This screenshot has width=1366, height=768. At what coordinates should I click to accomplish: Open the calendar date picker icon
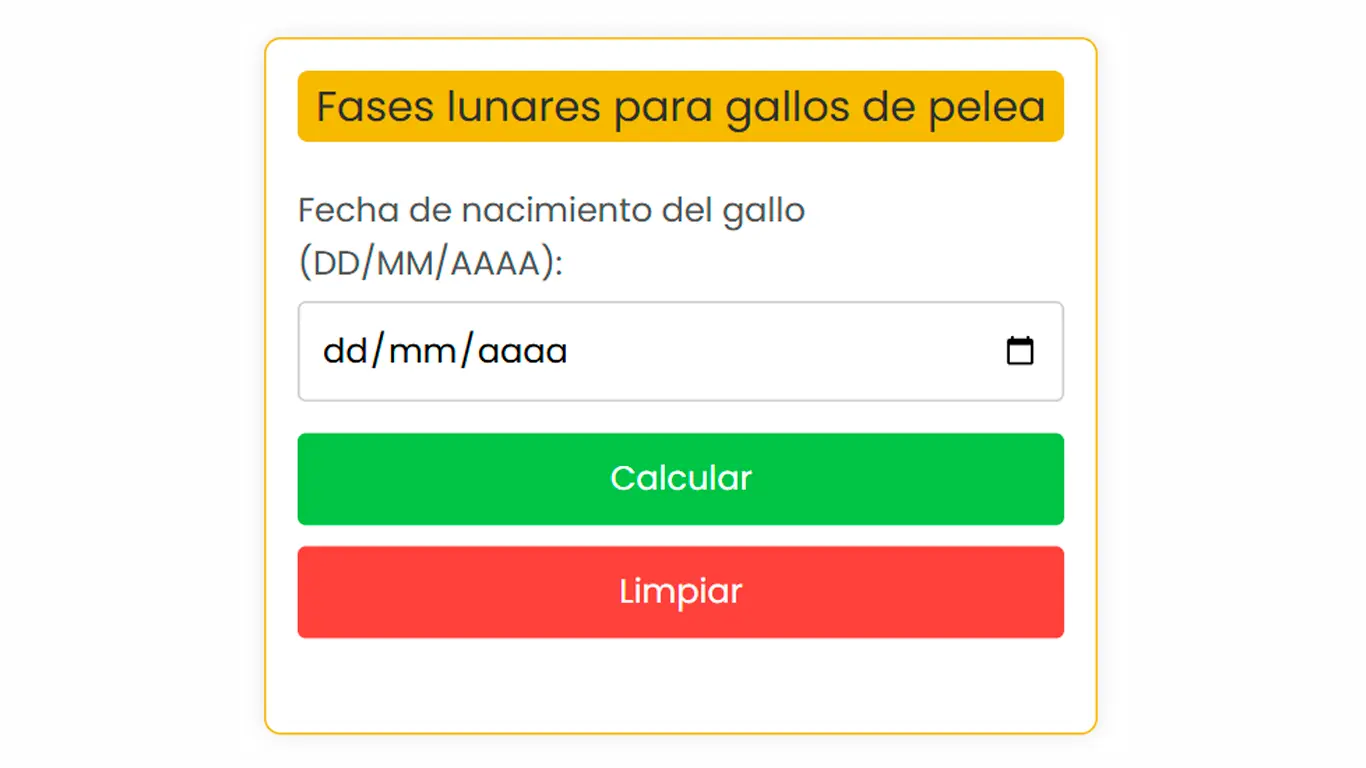[x=1019, y=351]
